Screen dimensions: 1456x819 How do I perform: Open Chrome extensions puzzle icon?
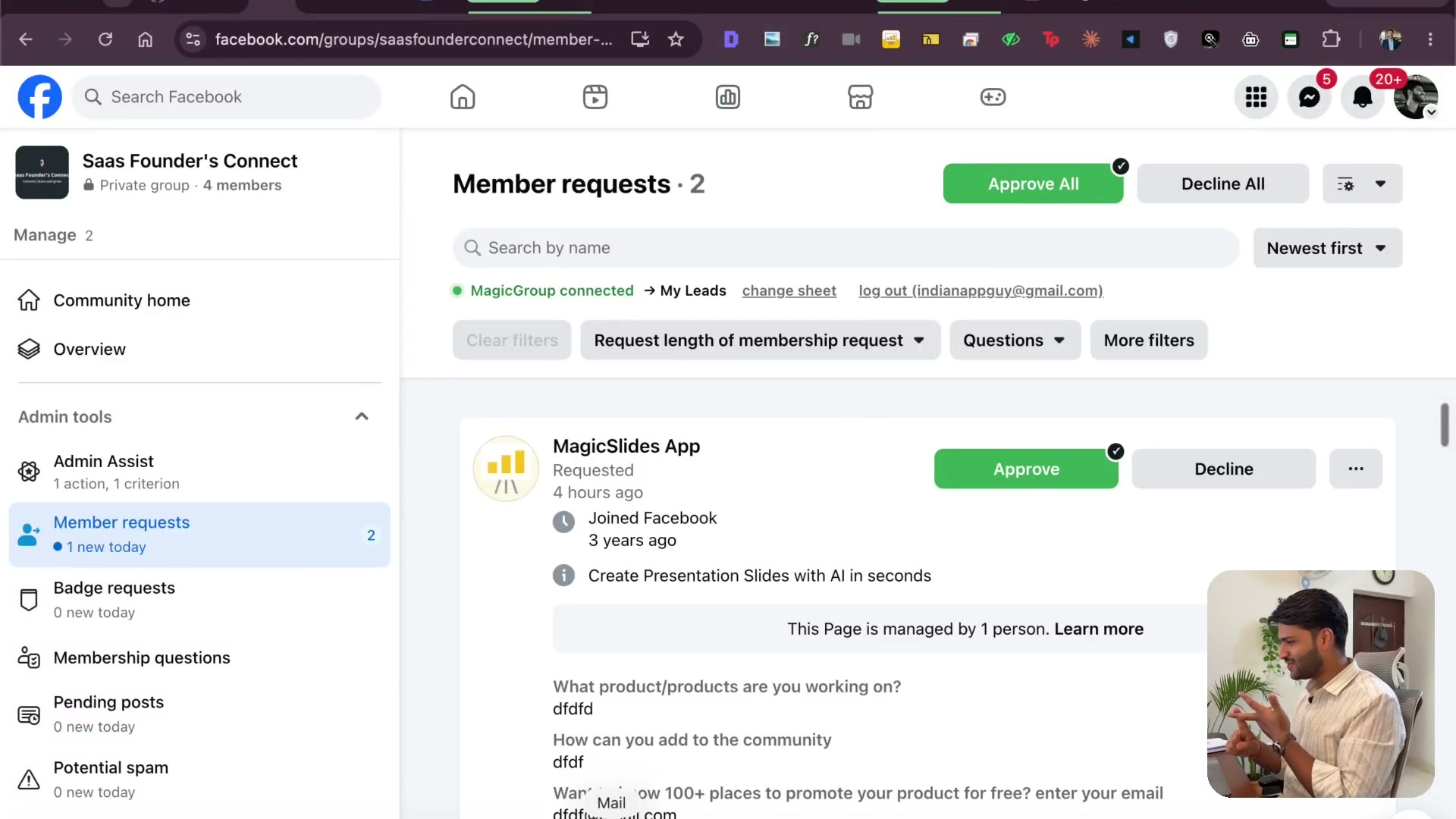1331,39
